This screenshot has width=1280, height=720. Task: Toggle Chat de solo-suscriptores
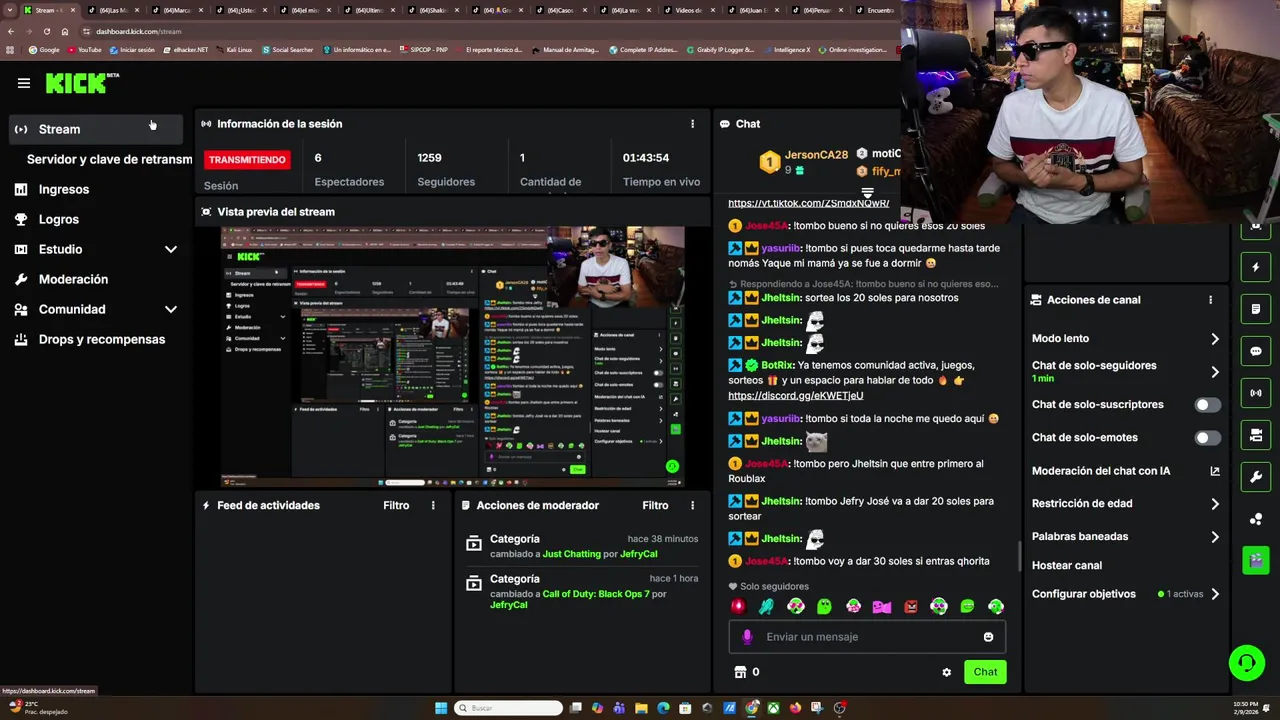click(x=1208, y=405)
